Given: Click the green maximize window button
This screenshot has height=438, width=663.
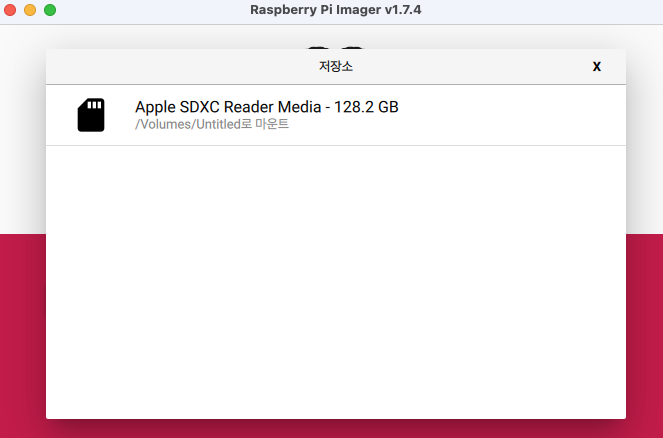Looking at the screenshot, I should pyautogui.click(x=50, y=10).
